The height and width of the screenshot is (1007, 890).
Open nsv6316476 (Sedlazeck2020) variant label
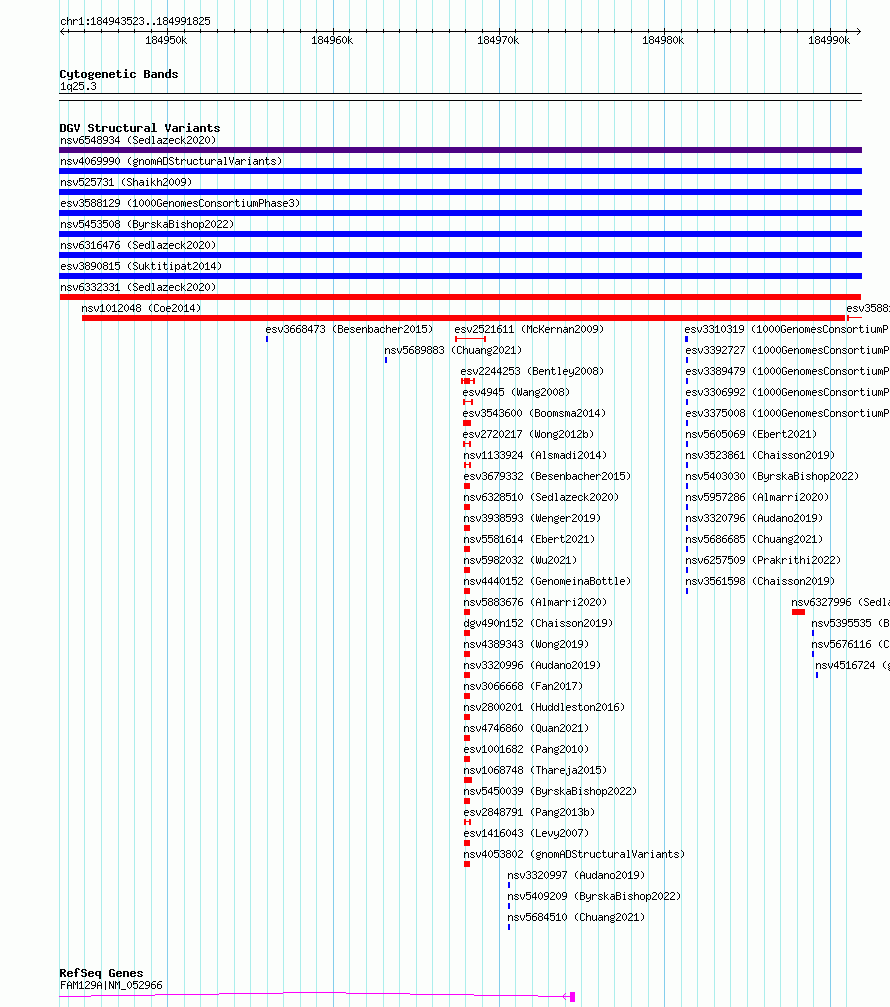tap(138, 245)
